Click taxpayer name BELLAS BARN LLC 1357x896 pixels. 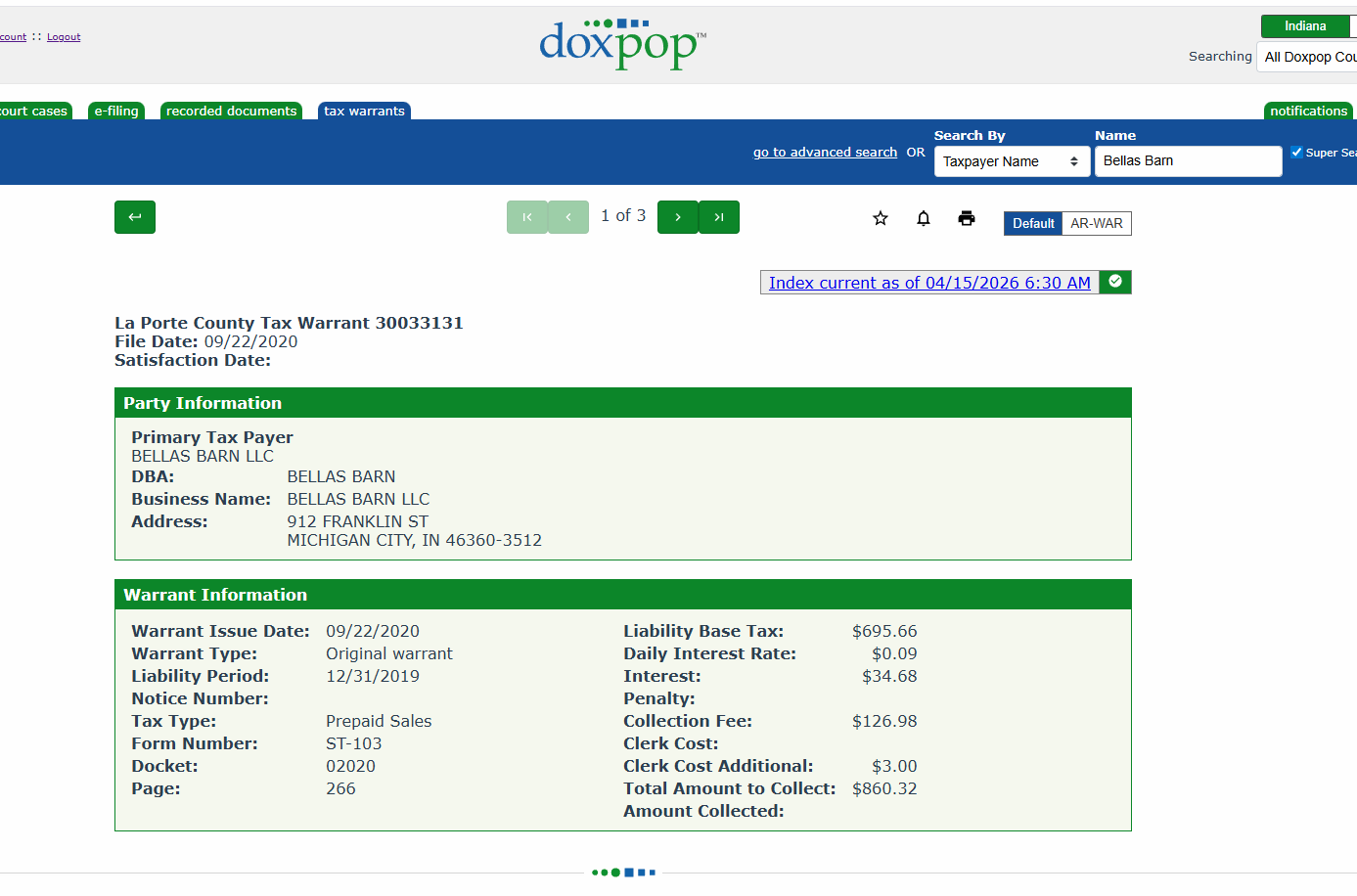coord(203,456)
